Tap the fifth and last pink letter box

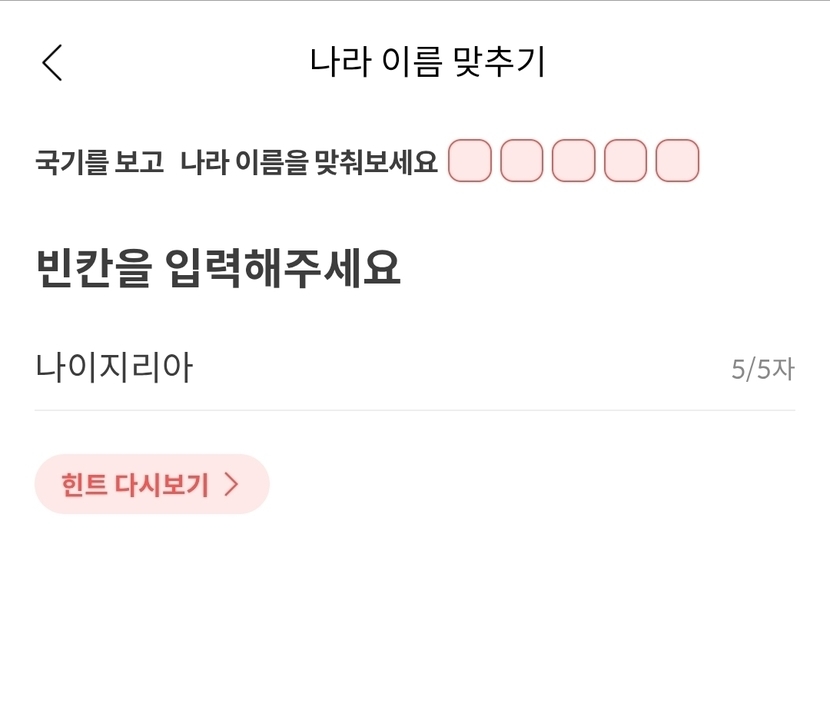[677, 160]
